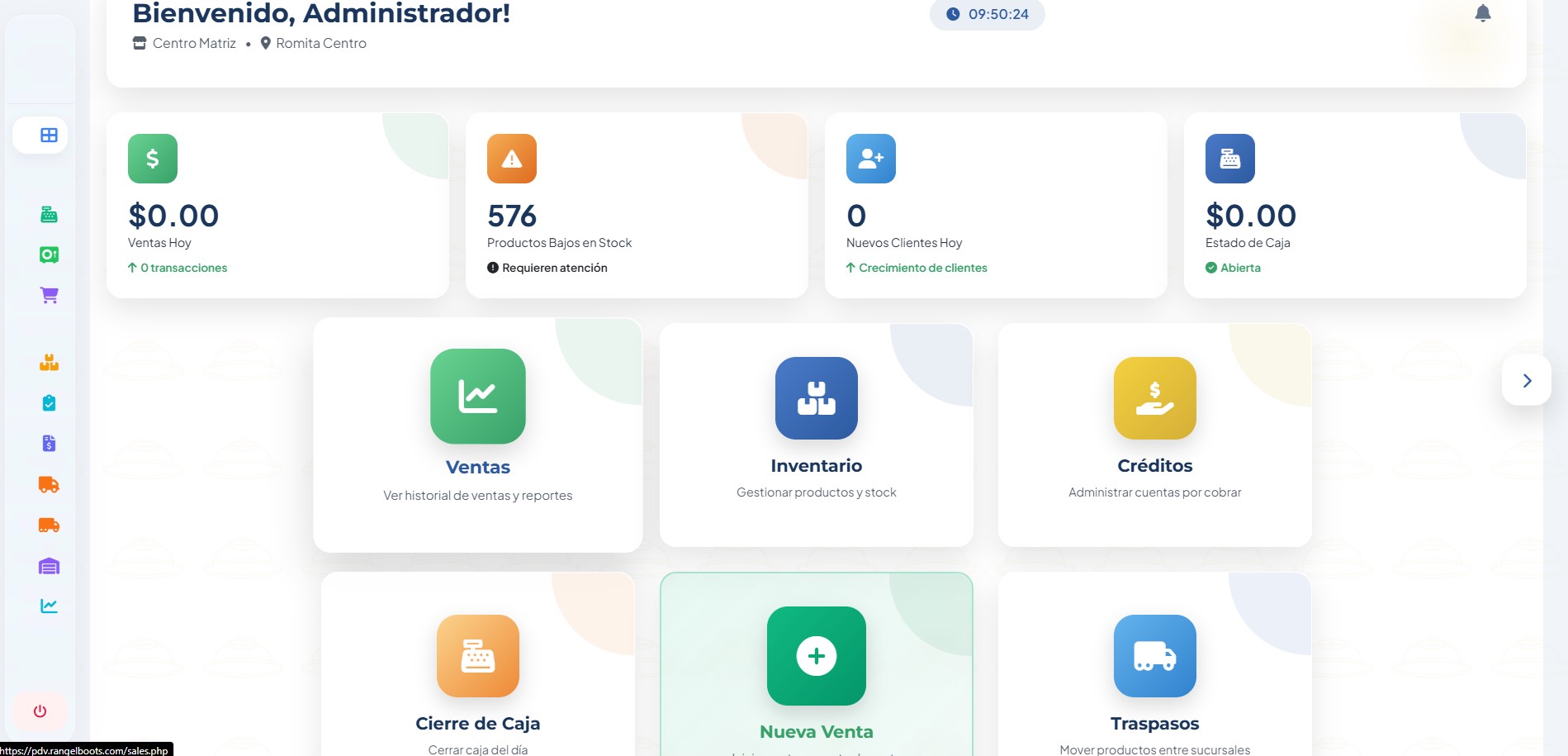The height and width of the screenshot is (756, 1568).
Task: Click the orange cargo truck sidebar icon
Action: pyautogui.click(x=49, y=525)
